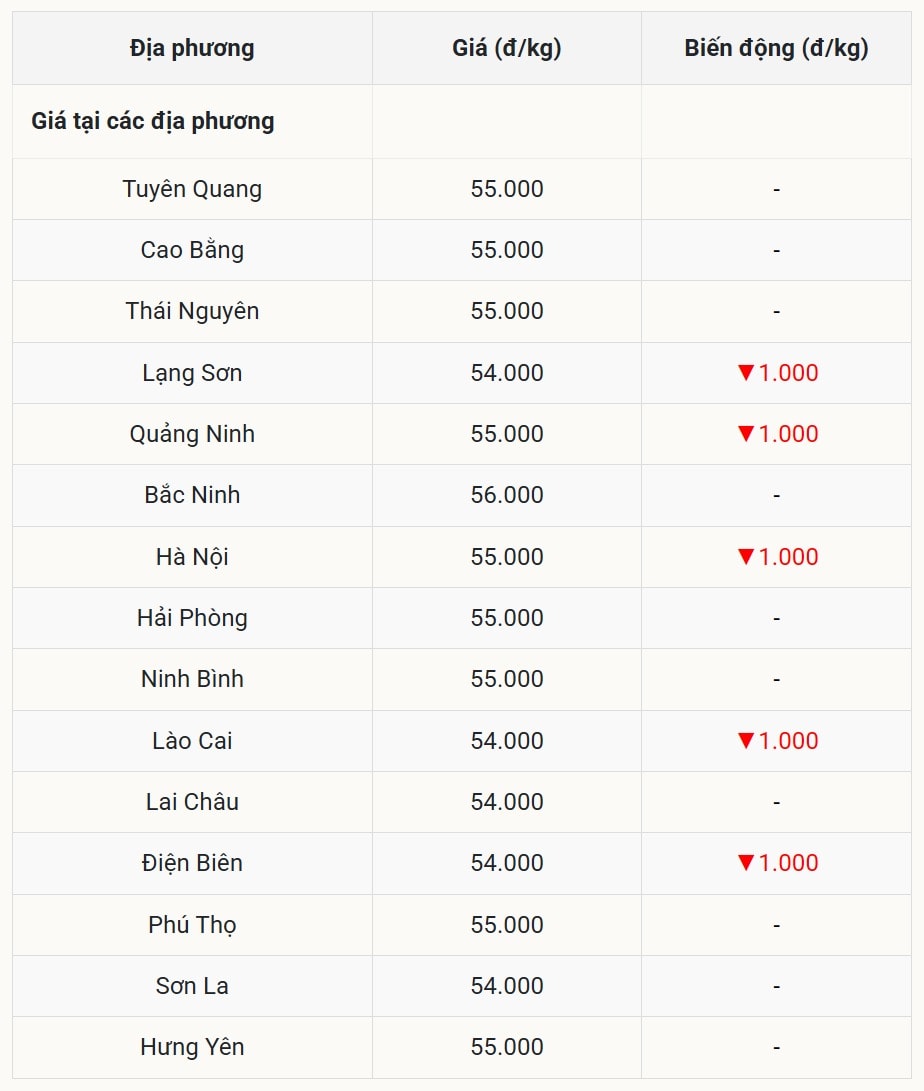This screenshot has width=924, height=1091.
Task: Click the Ninh Bình location name
Action: 192,679
